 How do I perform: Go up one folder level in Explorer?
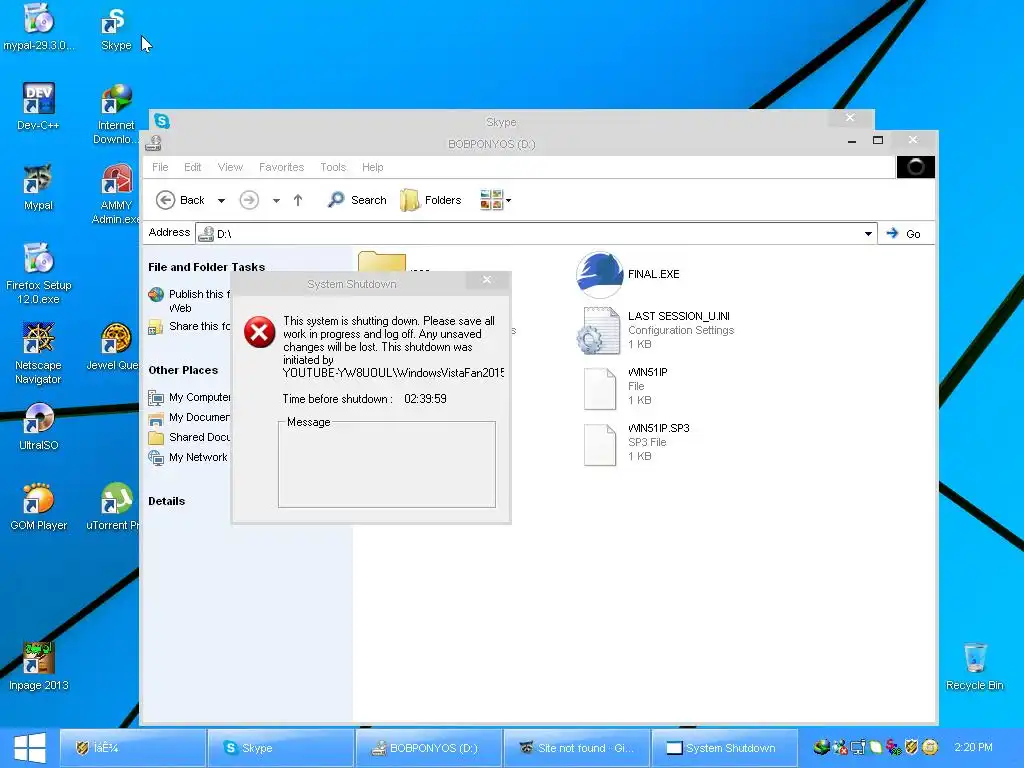[298, 200]
